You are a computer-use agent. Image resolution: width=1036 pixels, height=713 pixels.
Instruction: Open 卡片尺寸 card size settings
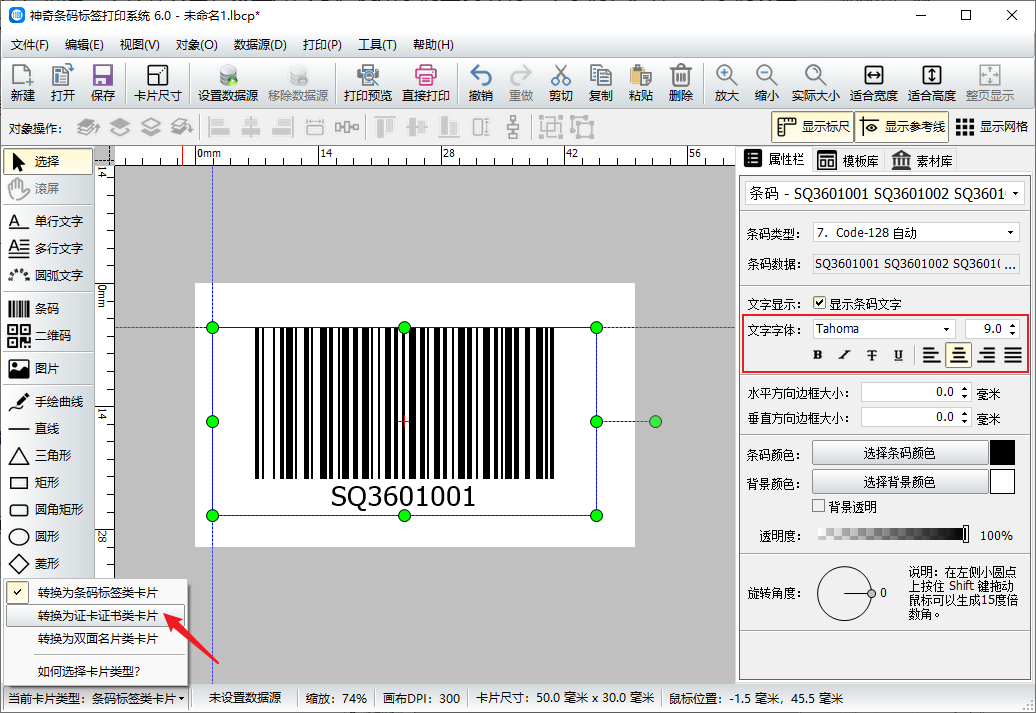[x=157, y=83]
